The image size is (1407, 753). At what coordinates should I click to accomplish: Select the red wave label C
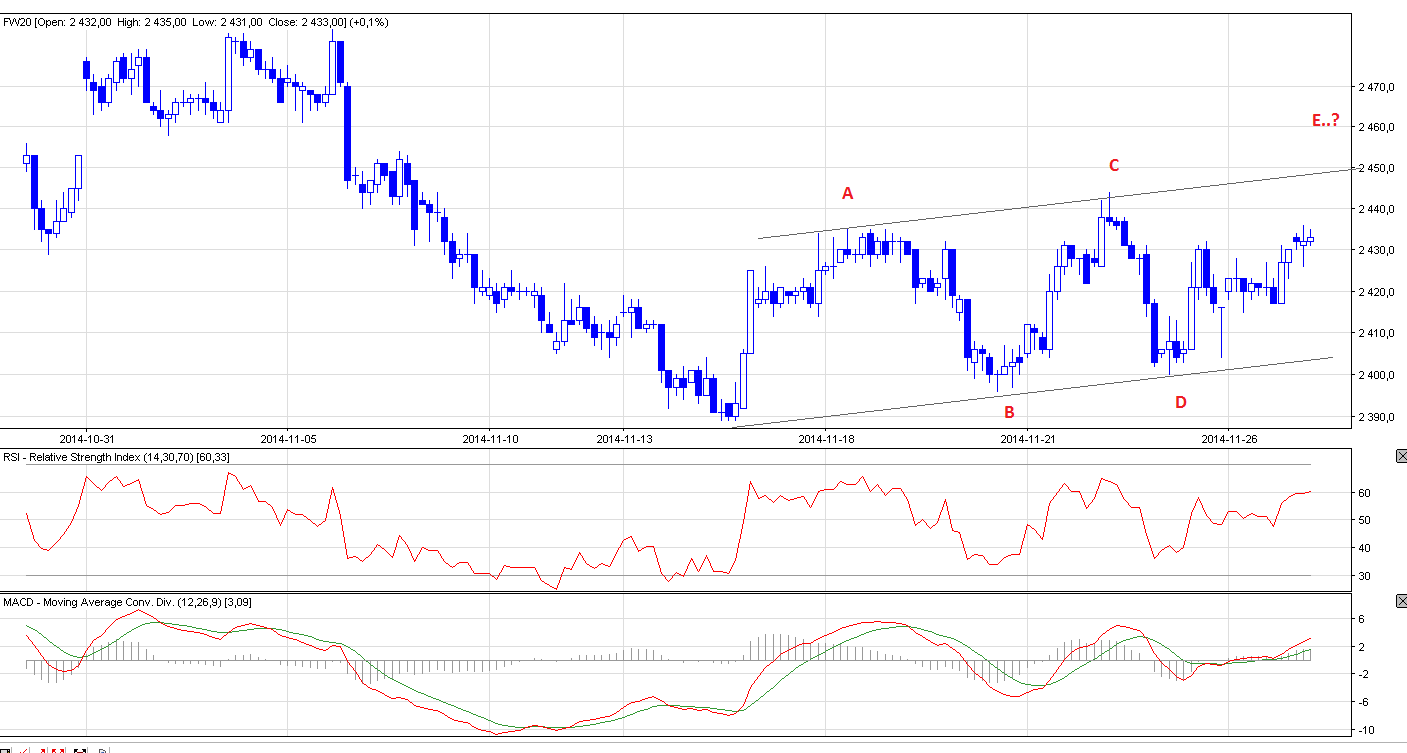coord(1113,165)
